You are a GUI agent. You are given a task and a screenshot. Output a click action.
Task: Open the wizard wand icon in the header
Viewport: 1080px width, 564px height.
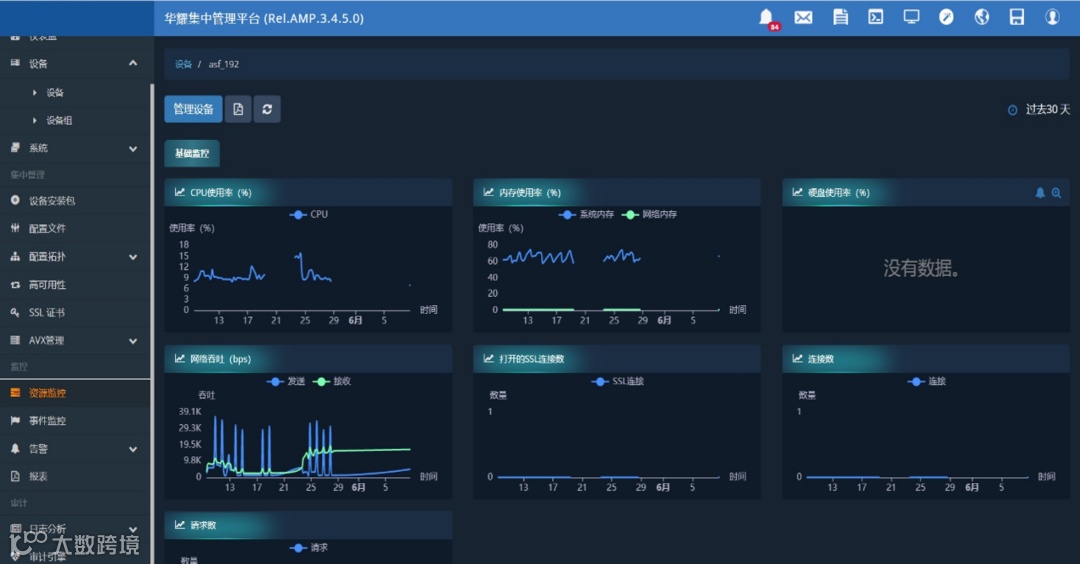point(946,17)
